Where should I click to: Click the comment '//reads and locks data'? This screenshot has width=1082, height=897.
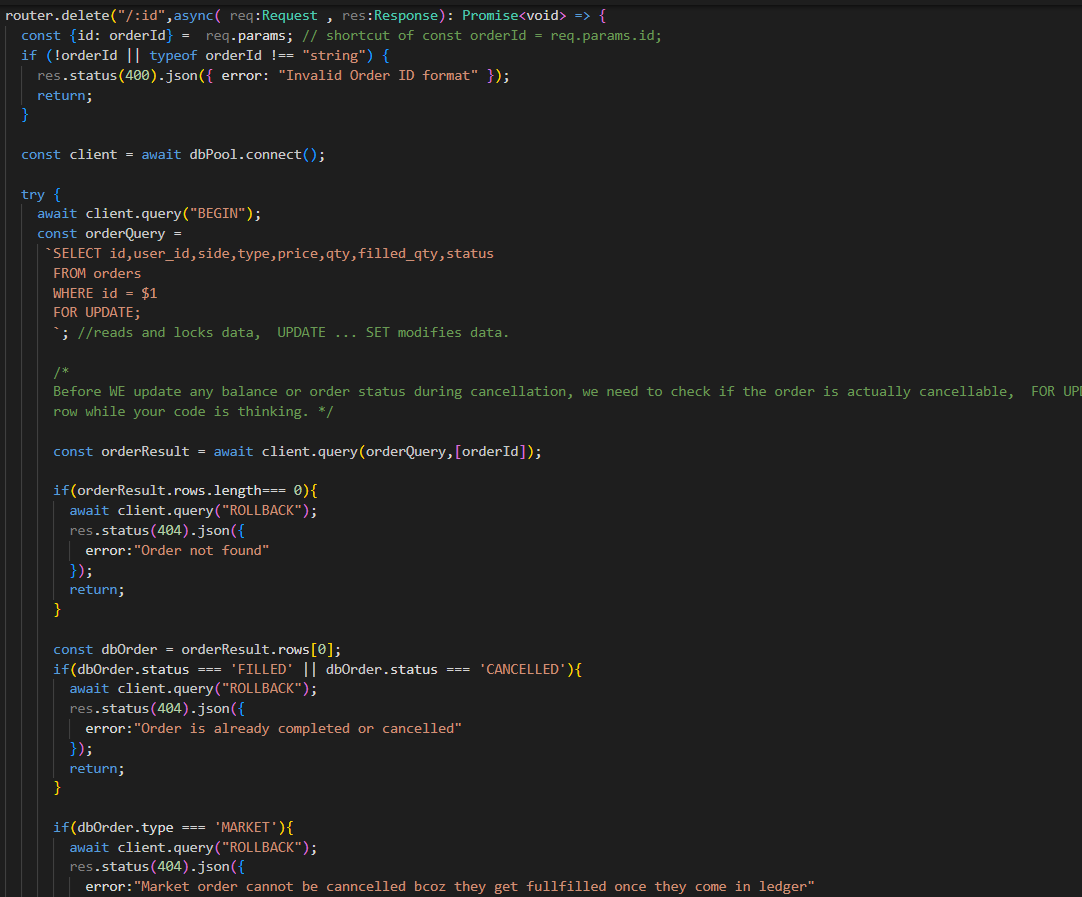tap(169, 333)
